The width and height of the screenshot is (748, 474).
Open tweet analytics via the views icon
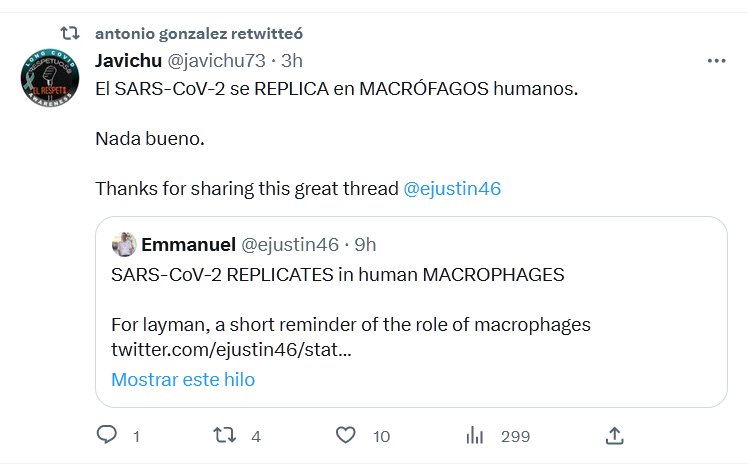(x=476, y=435)
